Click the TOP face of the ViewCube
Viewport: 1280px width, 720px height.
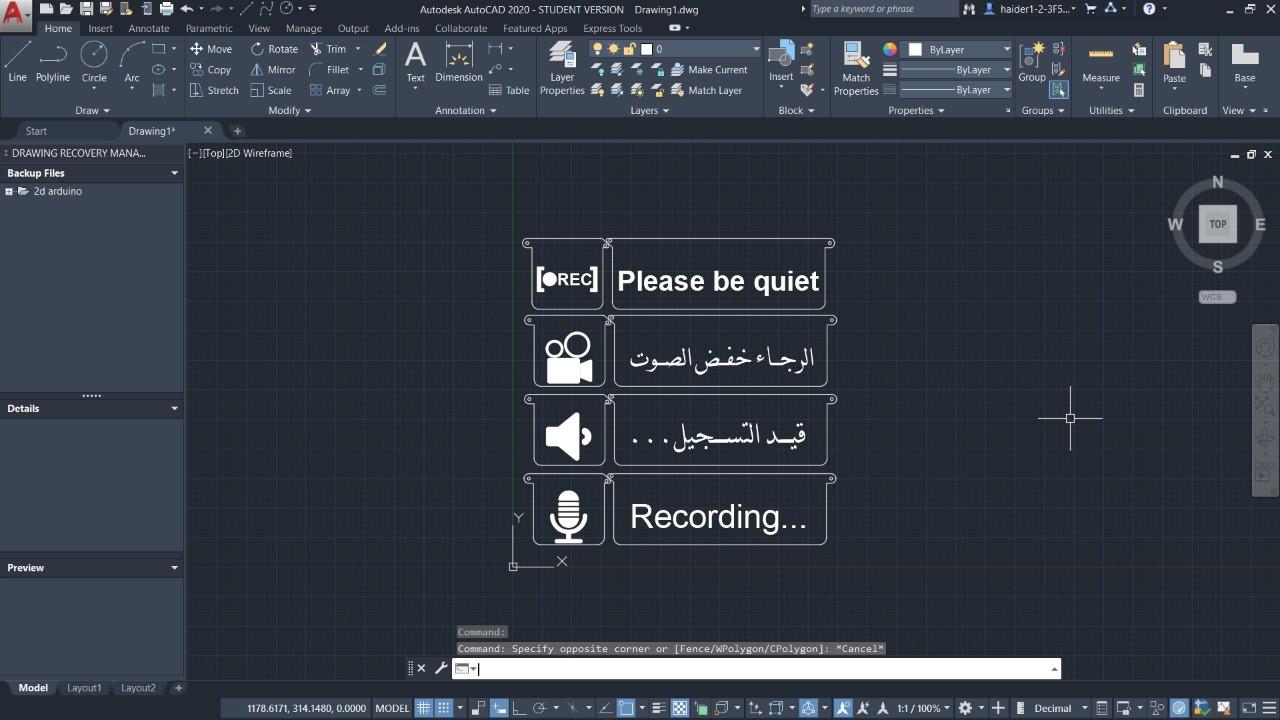(1218, 224)
